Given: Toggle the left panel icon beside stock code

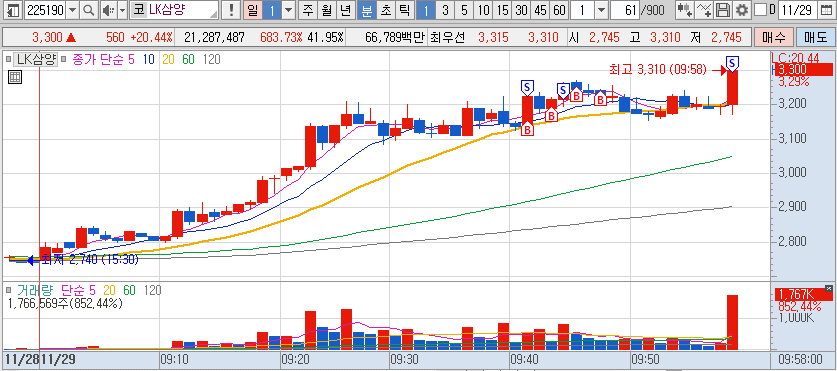Looking at the screenshot, I should coord(13,10).
